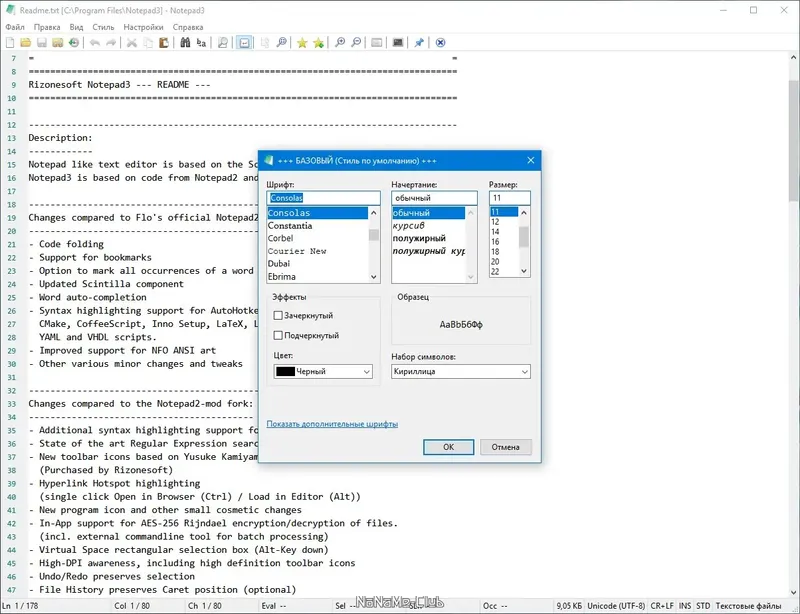Viewport: 800px width, 614px height.
Task: Enable the Зачеркнутый checkbox
Action: [278, 315]
